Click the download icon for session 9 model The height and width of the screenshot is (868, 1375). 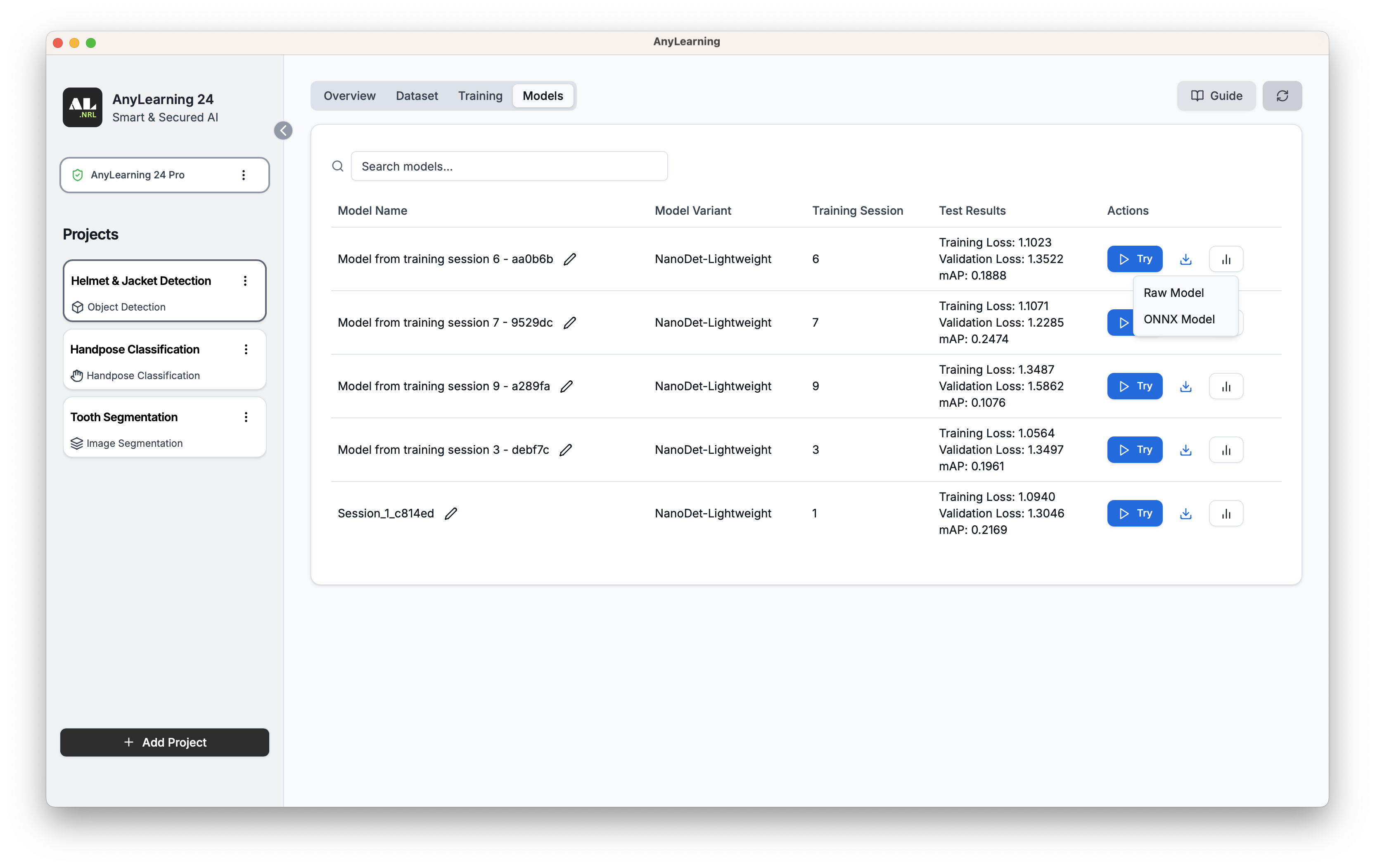(x=1185, y=387)
